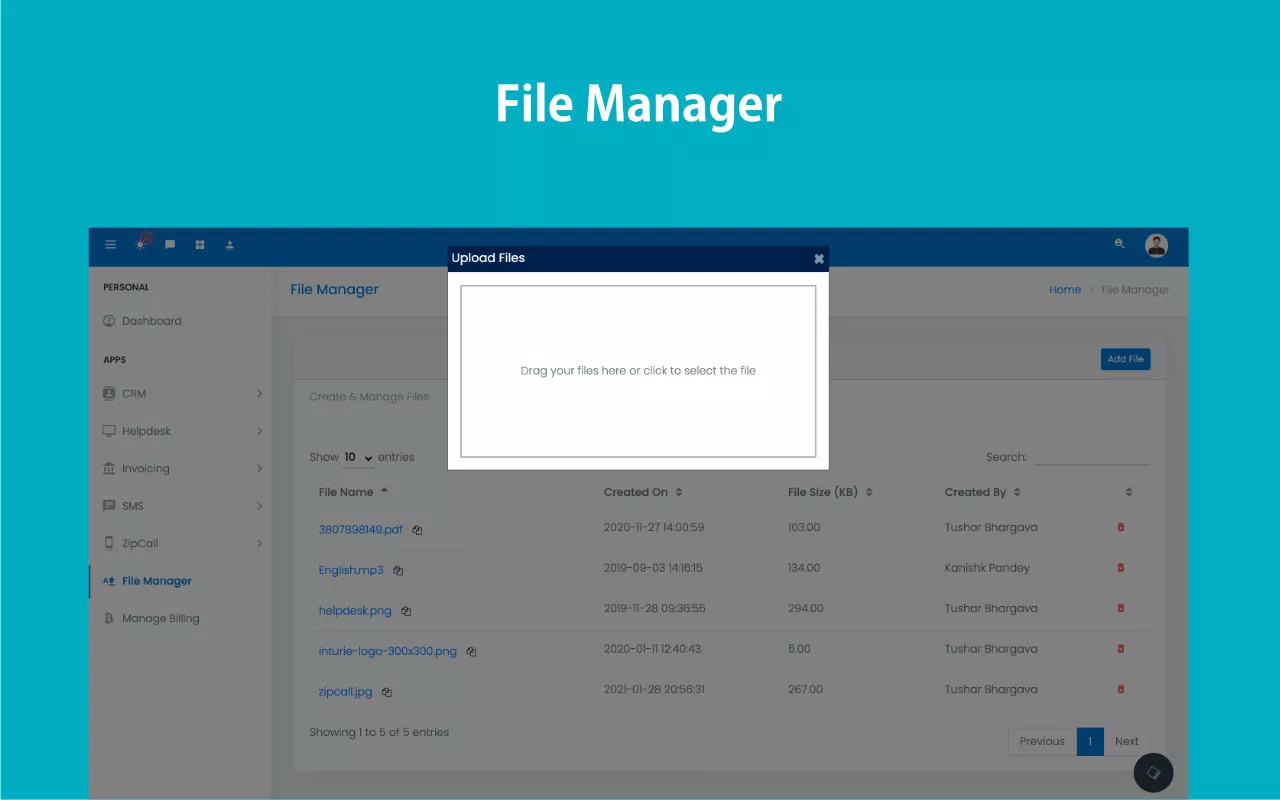Expand the CRM sidebar submenu
This screenshot has width=1280, height=800.
click(259, 394)
